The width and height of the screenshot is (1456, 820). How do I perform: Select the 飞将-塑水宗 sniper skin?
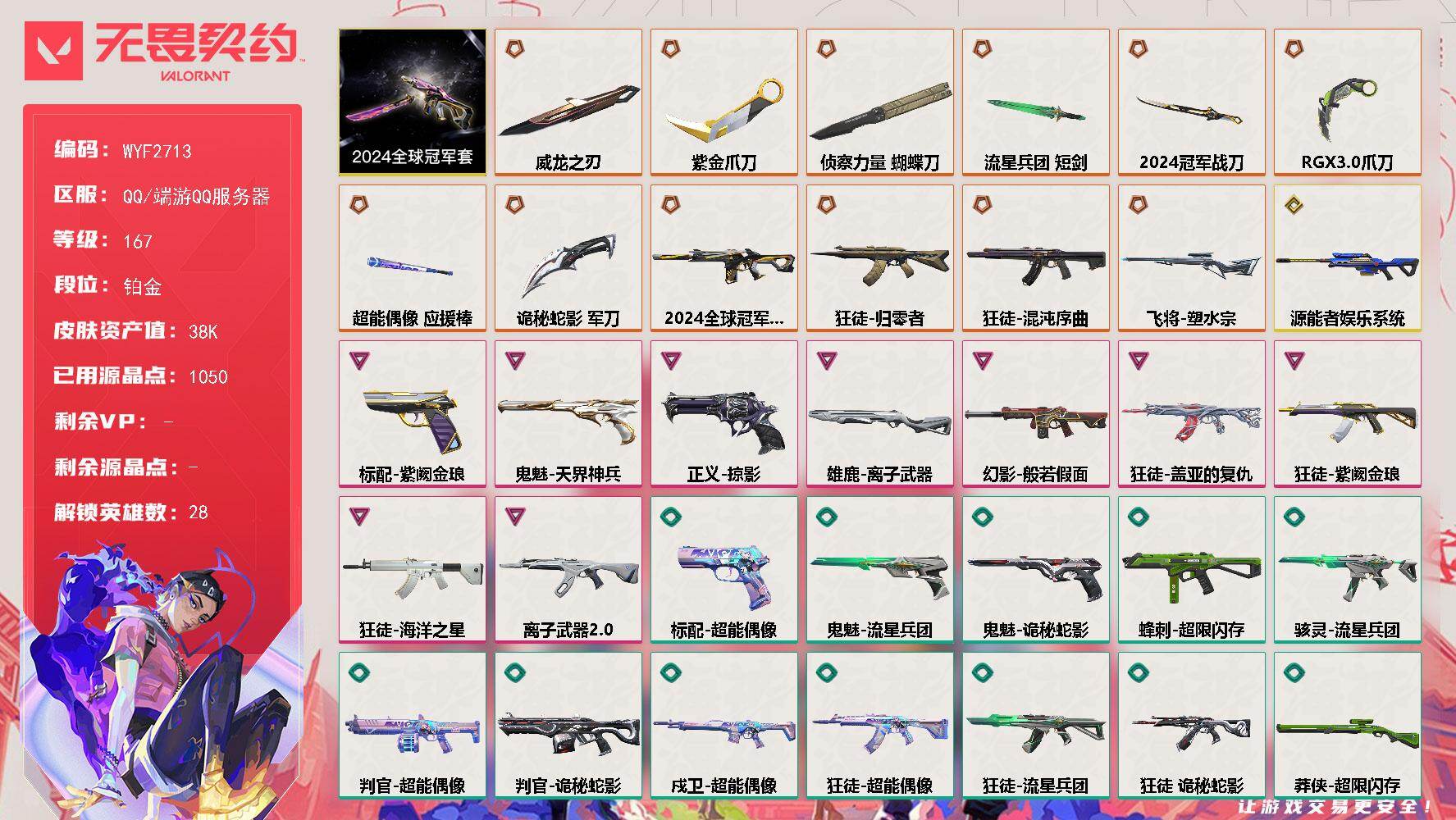1191,258
